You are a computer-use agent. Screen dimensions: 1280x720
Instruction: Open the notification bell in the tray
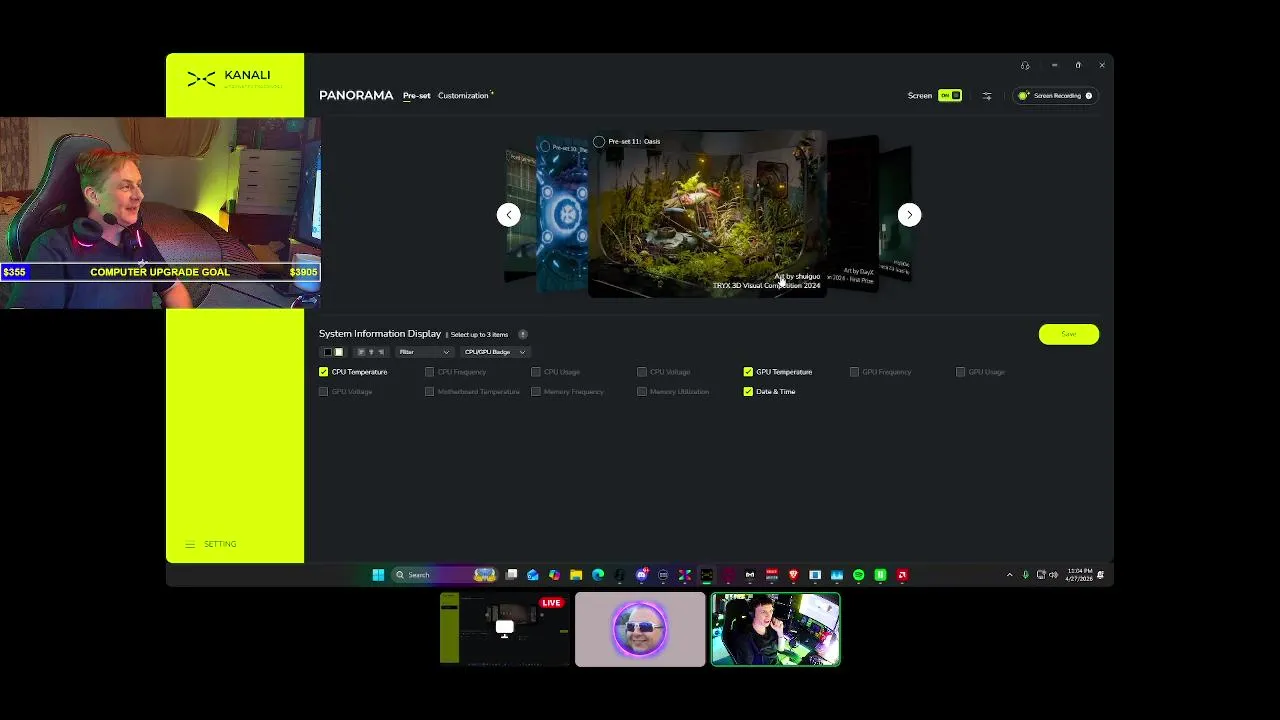click(1100, 575)
